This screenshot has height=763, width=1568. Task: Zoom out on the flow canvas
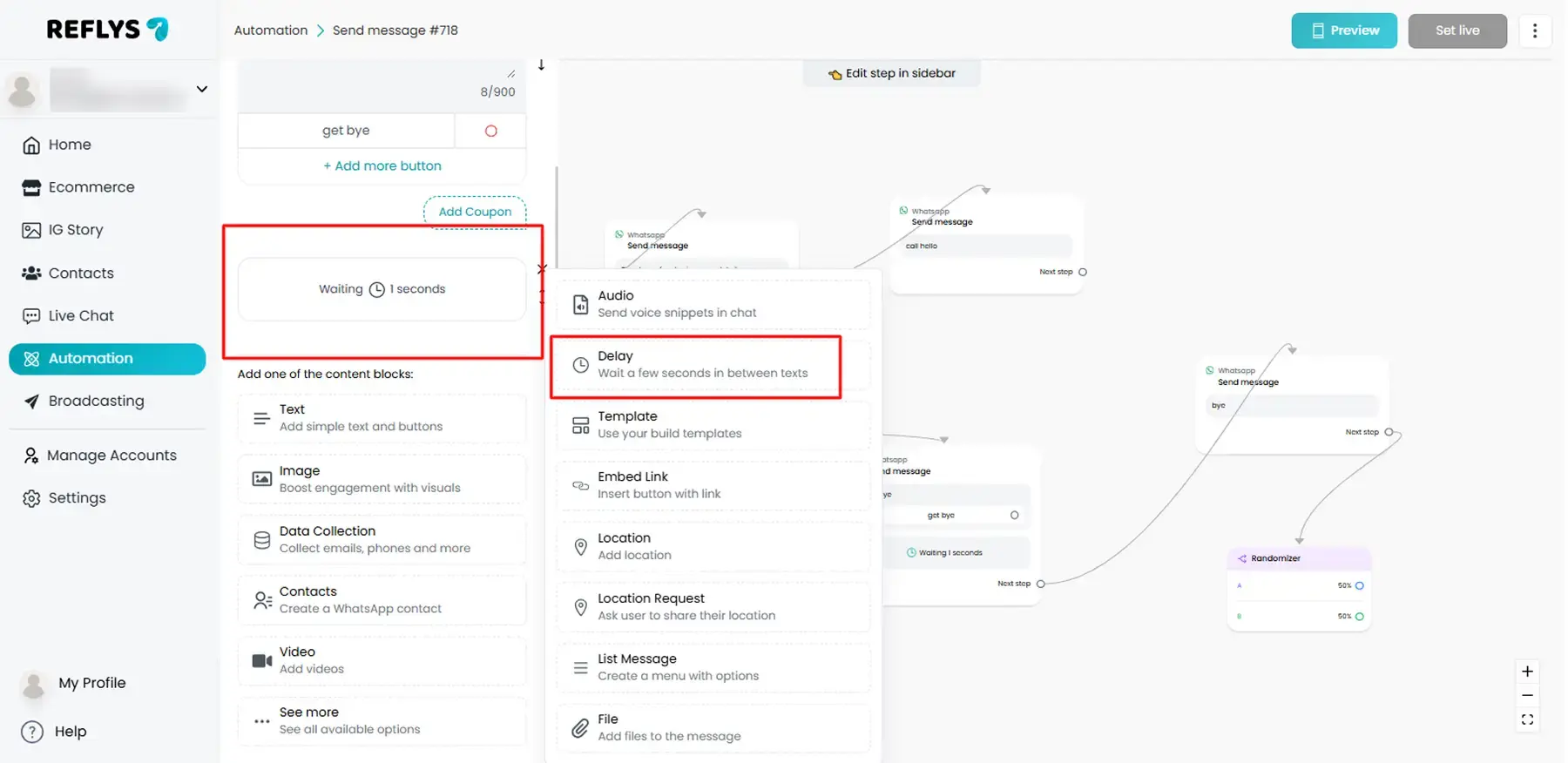tap(1527, 696)
